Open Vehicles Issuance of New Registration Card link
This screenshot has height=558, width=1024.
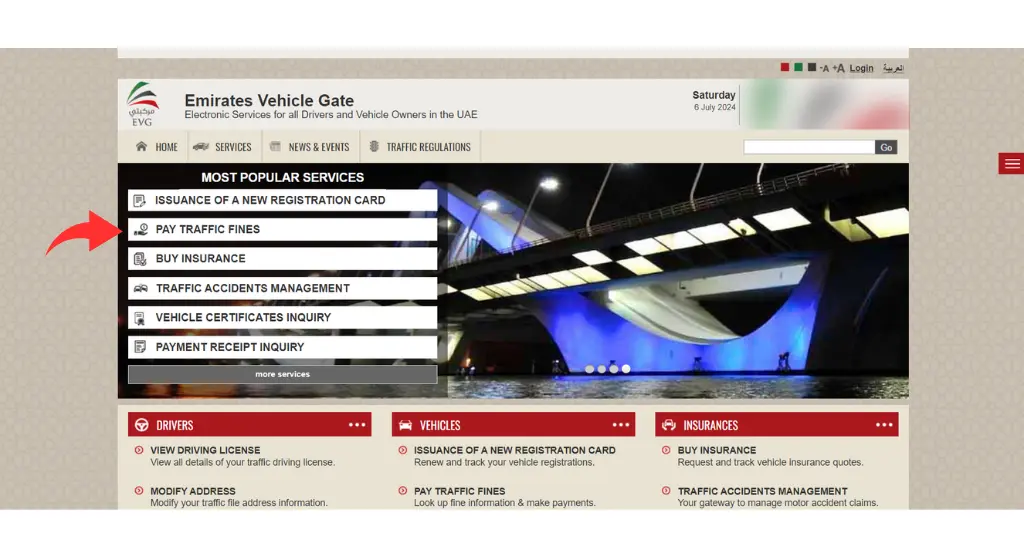click(515, 450)
